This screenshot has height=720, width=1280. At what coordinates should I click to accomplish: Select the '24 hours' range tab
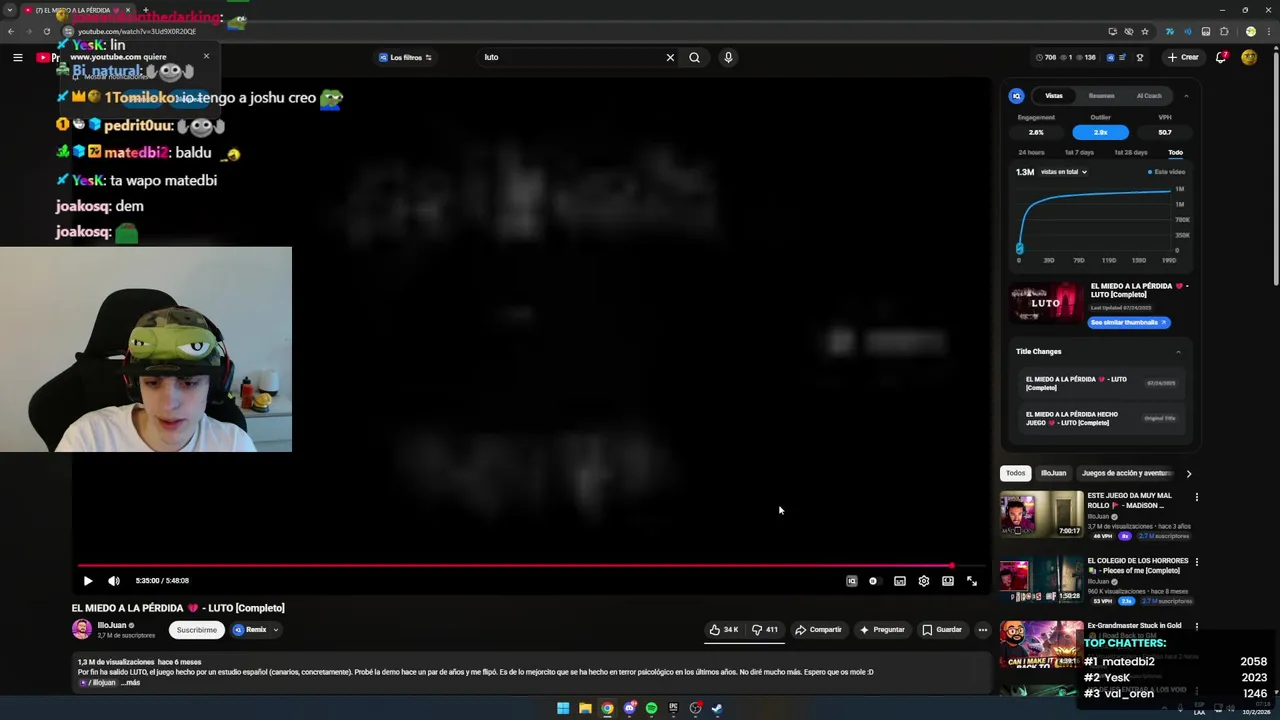1031,152
